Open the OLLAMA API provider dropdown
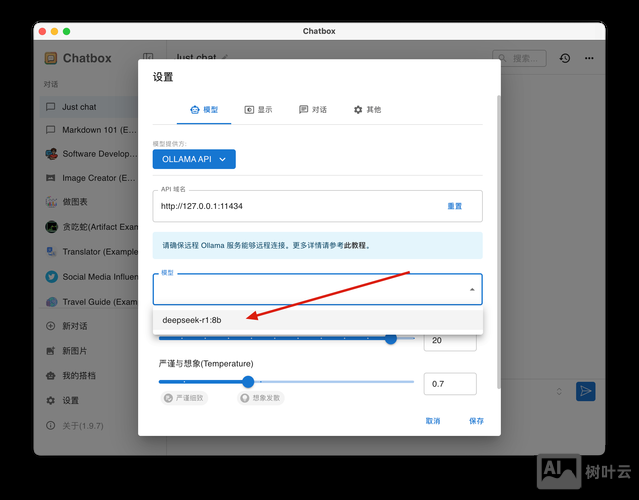This screenshot has height=500, width=639. (x=194, y=158)
